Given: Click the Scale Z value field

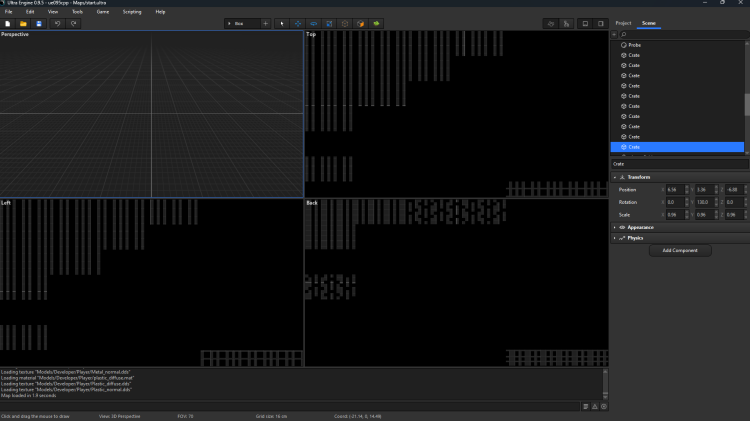Looking at the screenshot, I should coord(734,215).
